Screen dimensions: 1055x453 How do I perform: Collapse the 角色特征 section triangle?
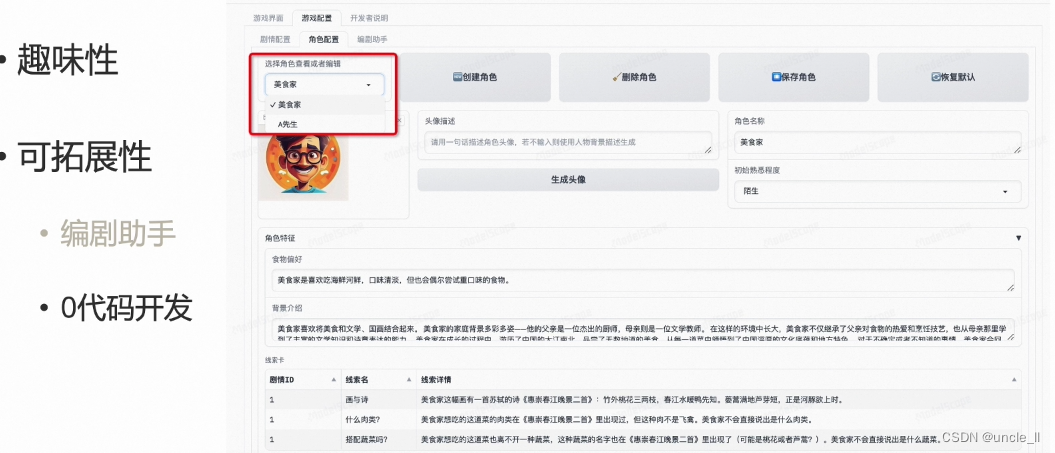pyautogui.click(x=1018, y=238)
